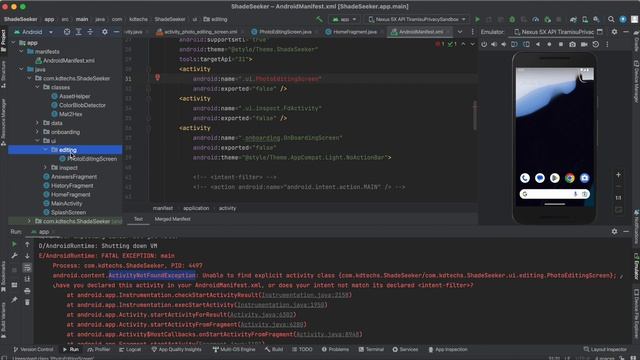Click Expand All in Project panel
Screen dimensions: 640x360
click(x=78, y=31)
